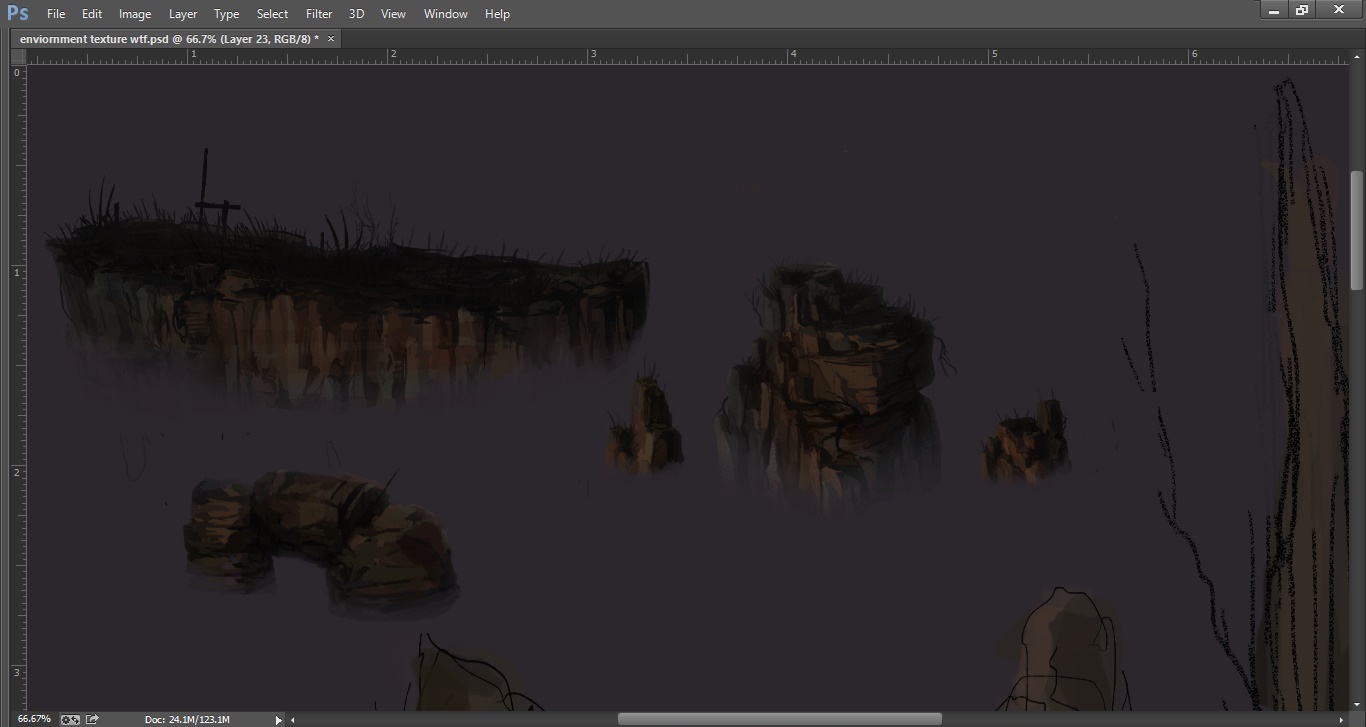Open the File menu
Image resolution: width=1366 pixels, height=727 pixels.
(x=56, y=14)
